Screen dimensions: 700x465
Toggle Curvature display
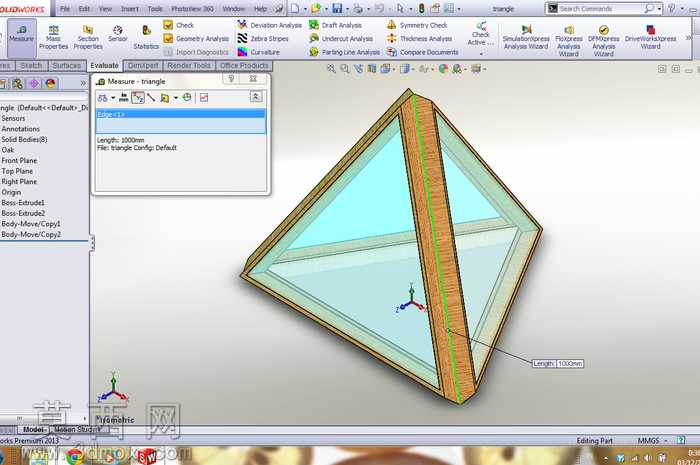(258, 52)
